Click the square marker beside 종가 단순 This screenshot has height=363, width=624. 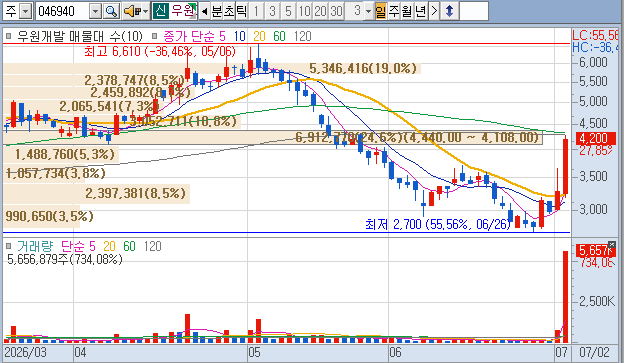pyautogui.click(x=155, y=36)
